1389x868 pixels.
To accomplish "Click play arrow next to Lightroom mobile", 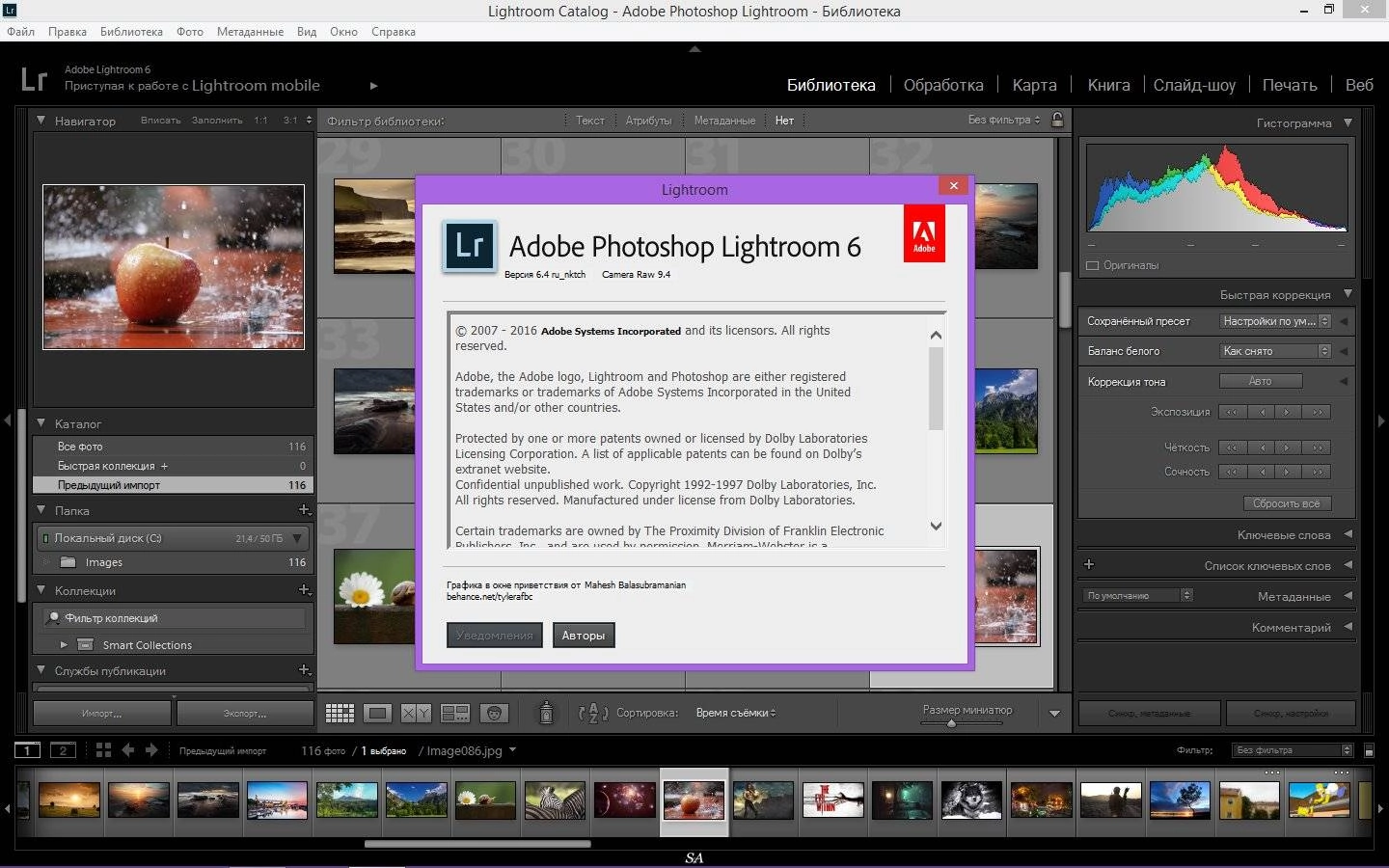I will coord(373,86).
